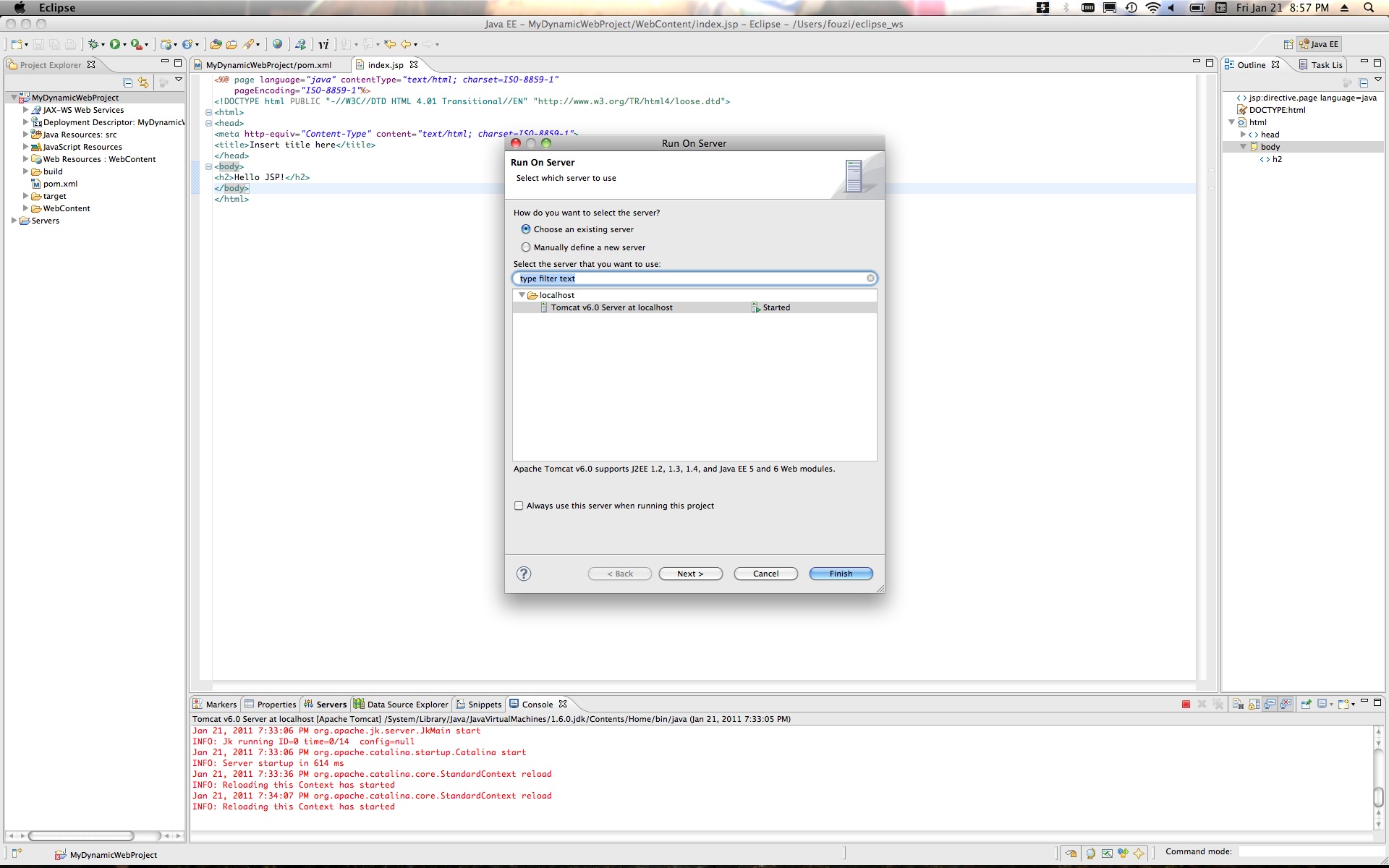
Task: Click the Pin Console icon
Action: click(1306, 704)
